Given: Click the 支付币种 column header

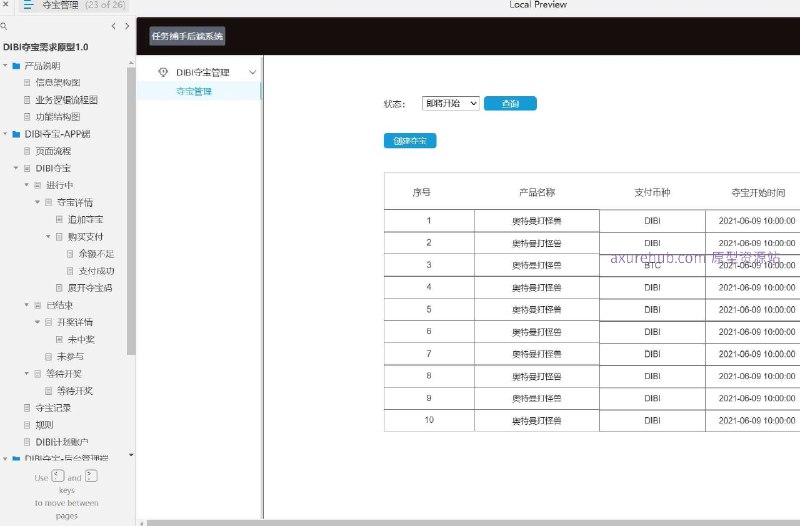Looking at the screenshot, I should click(x=652, y=192).
